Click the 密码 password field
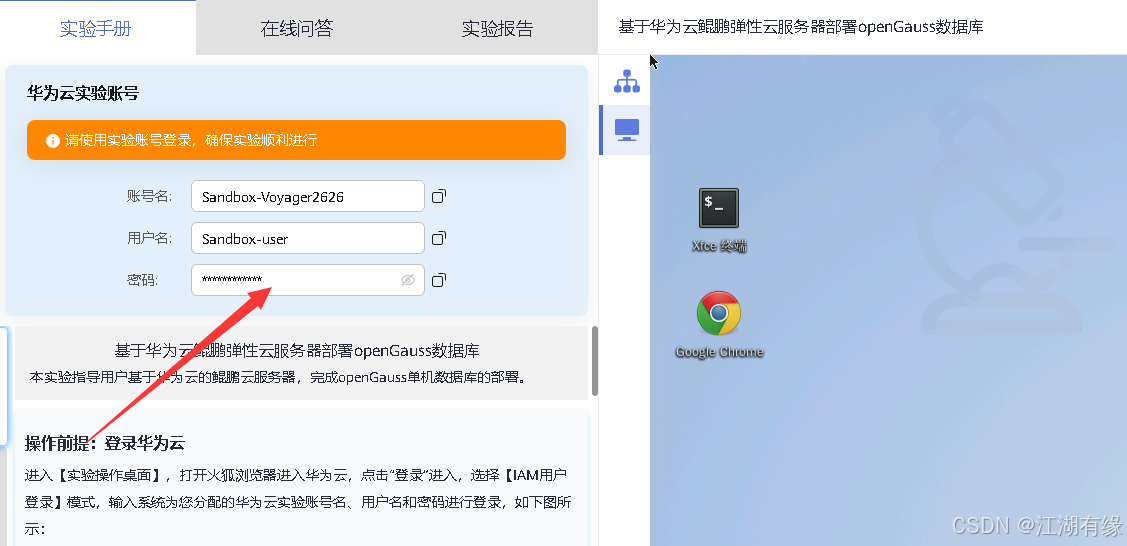Image resolution: width=1127 pixels, height=546 pixels. [x=308, y=280]
